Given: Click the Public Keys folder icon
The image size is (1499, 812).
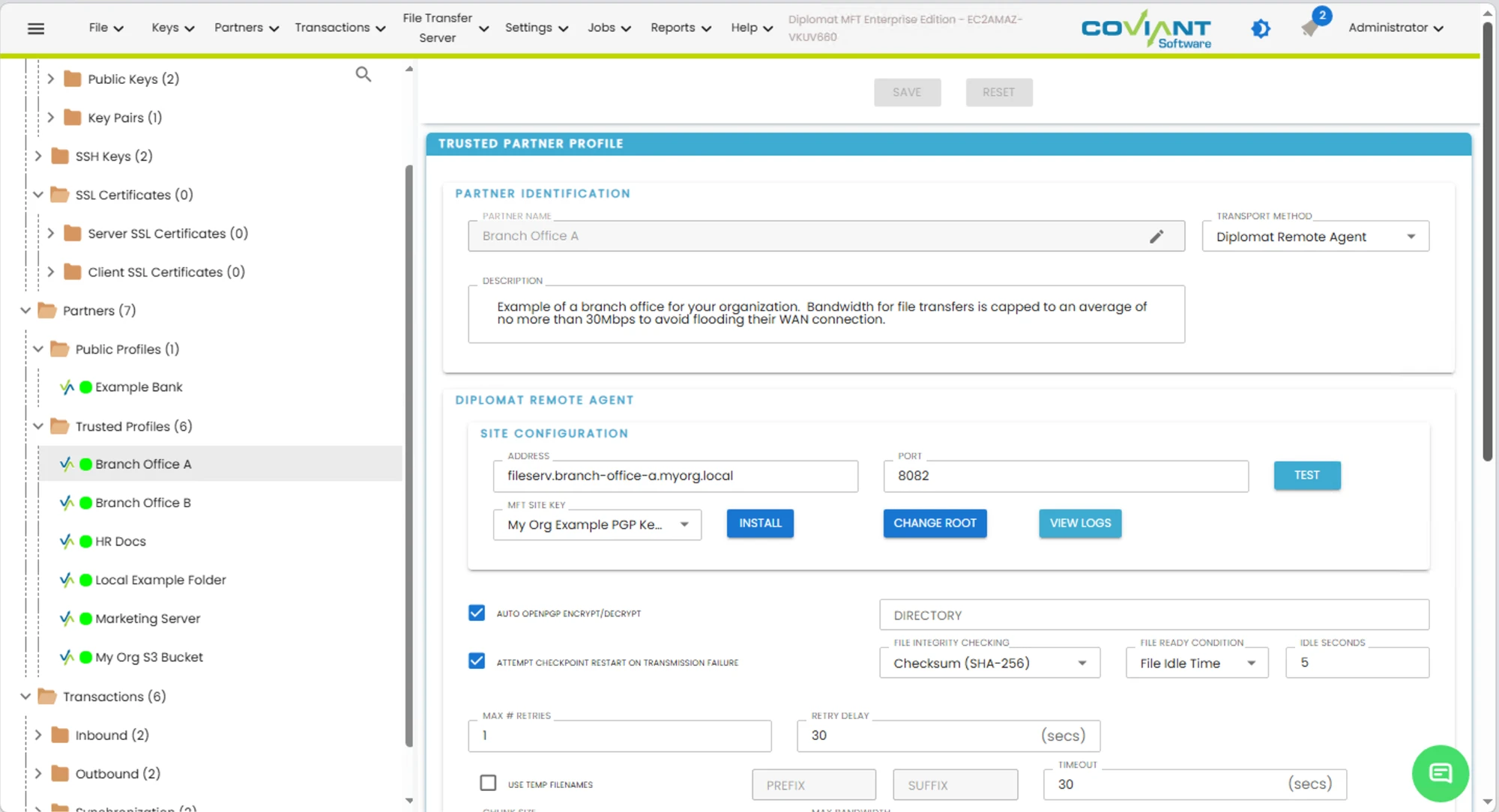Looking at the screenshot, I should [x=73, y=79].
